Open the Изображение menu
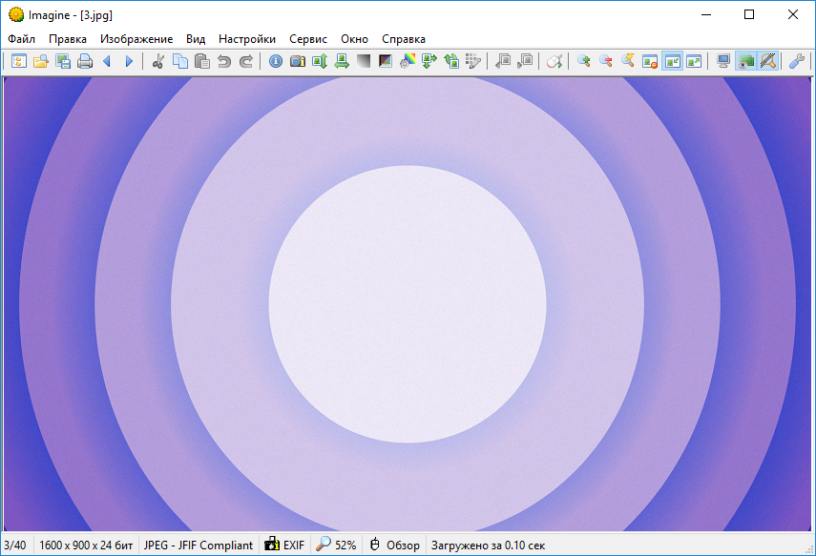This screenshot has height=556, width=816. (136, 39)
